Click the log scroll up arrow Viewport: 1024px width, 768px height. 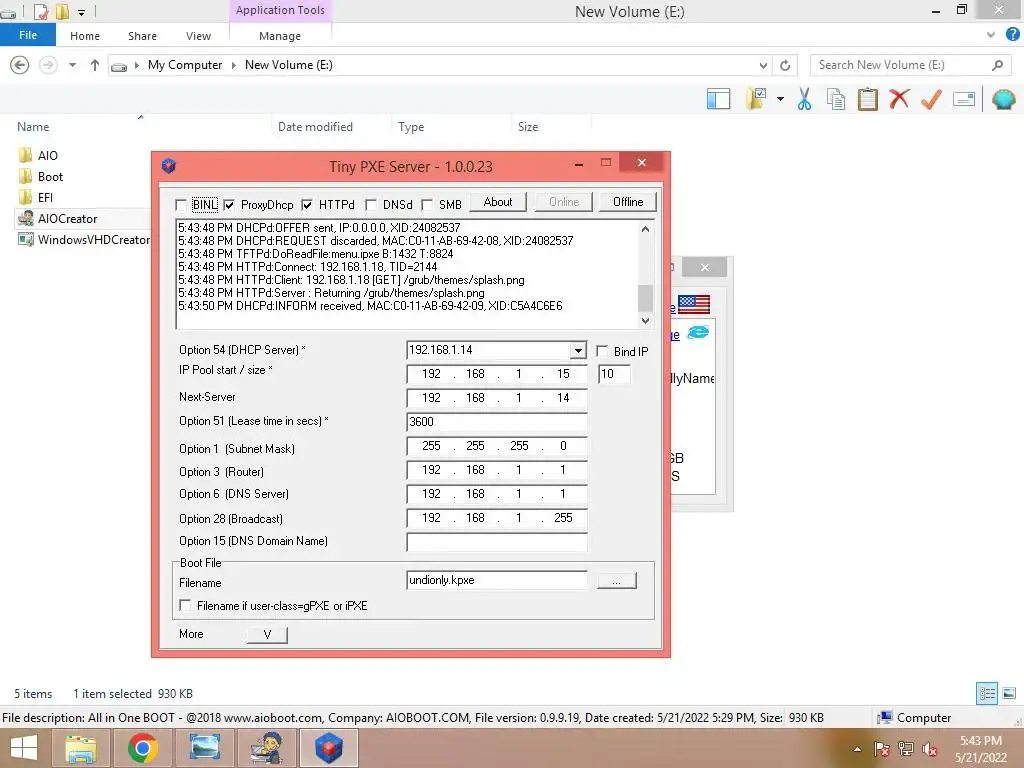(645, 229)
